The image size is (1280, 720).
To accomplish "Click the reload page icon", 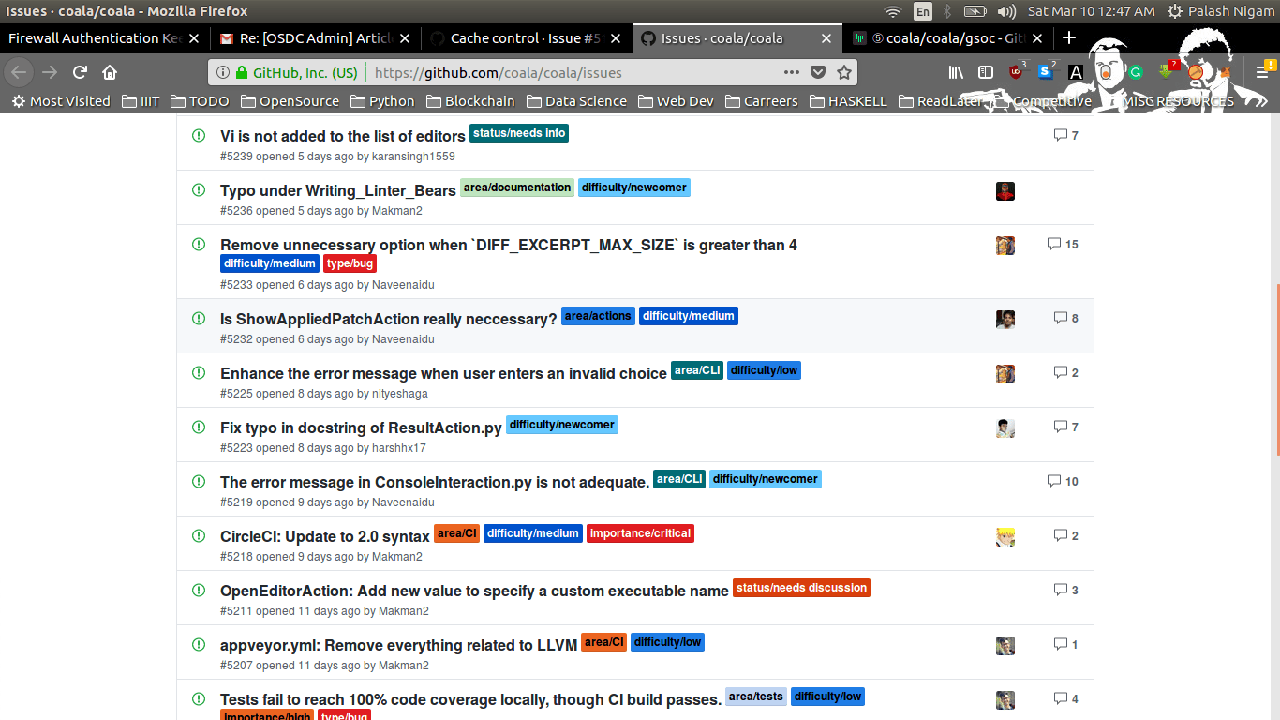I will (x=79, y=72).
